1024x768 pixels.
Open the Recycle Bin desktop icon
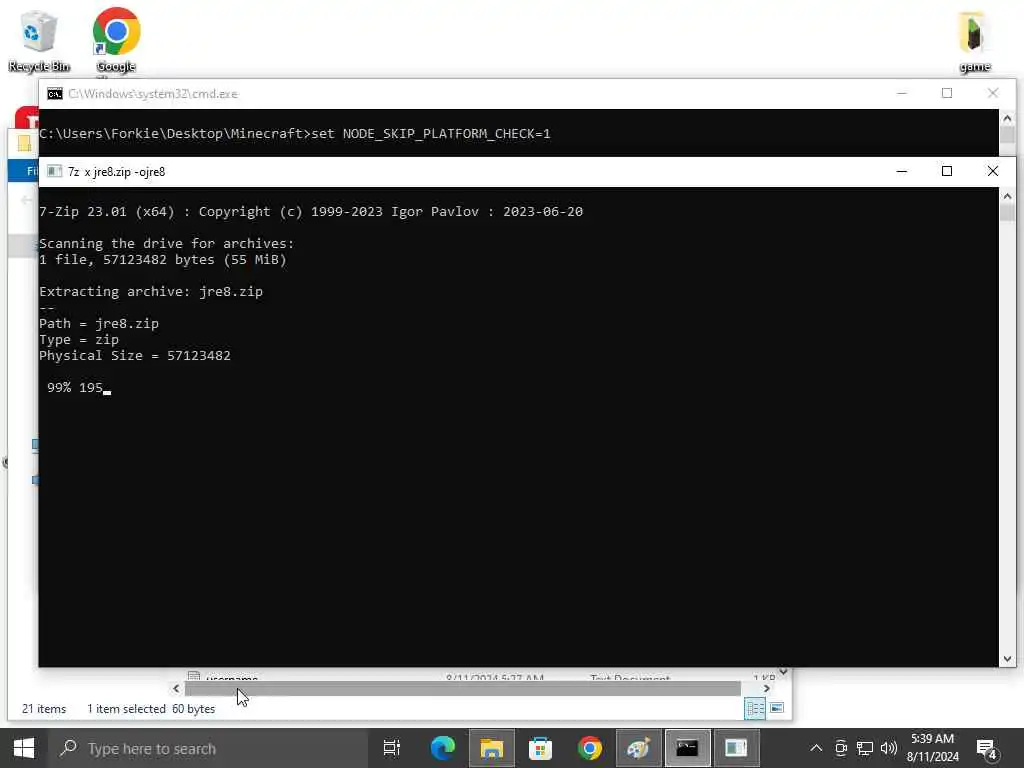pyautogui.click(x=39, y=40)
